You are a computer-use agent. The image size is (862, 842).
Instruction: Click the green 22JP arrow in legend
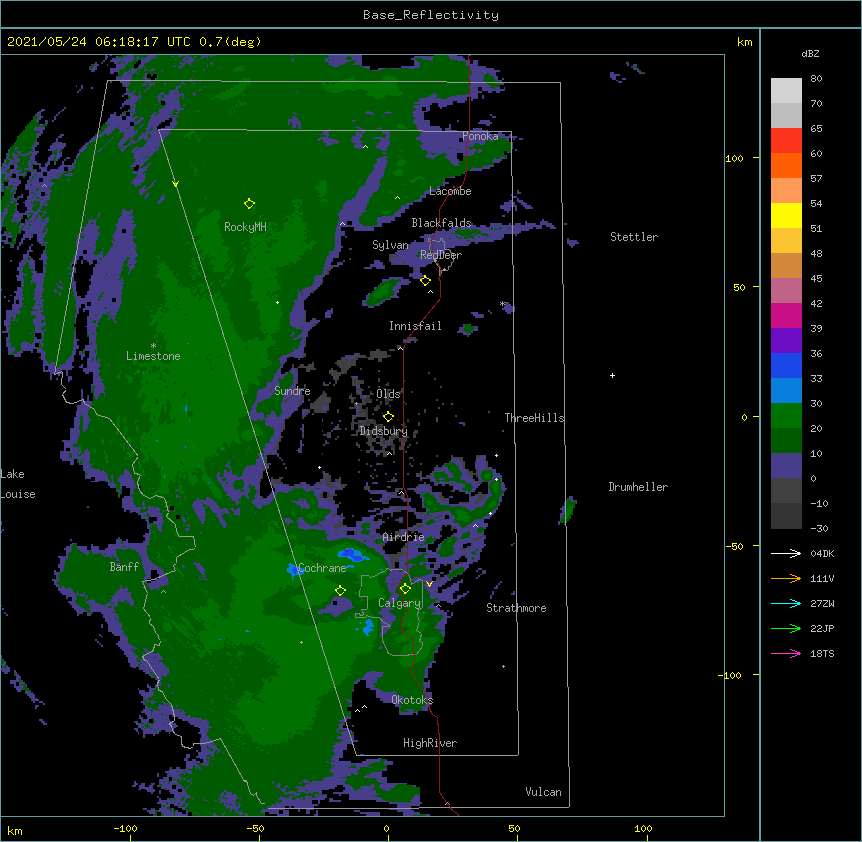786,628
